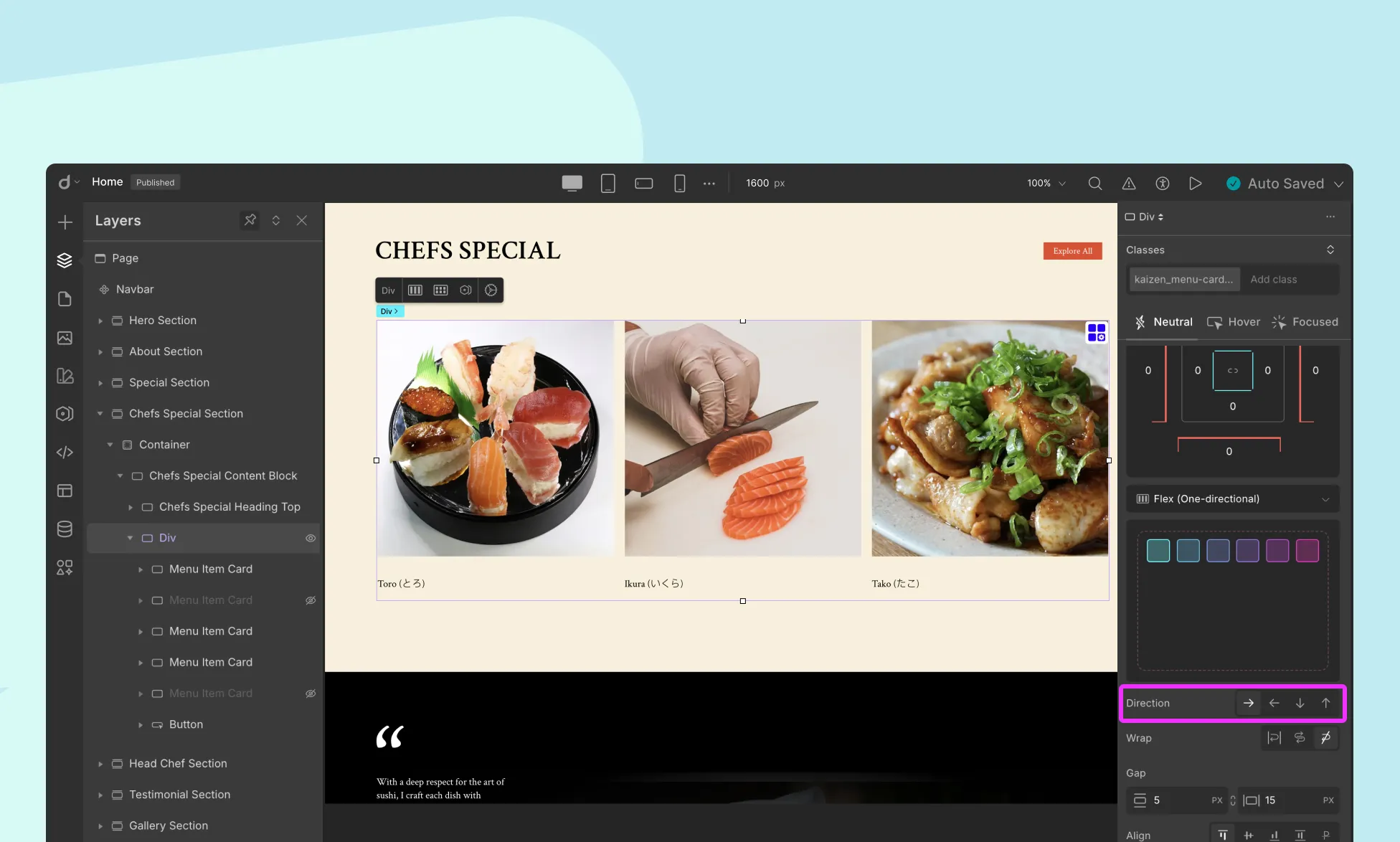This screenshot has width=1400, height=842.
Task: Click the Add class input field
Action: click(x=1291, y=280)
